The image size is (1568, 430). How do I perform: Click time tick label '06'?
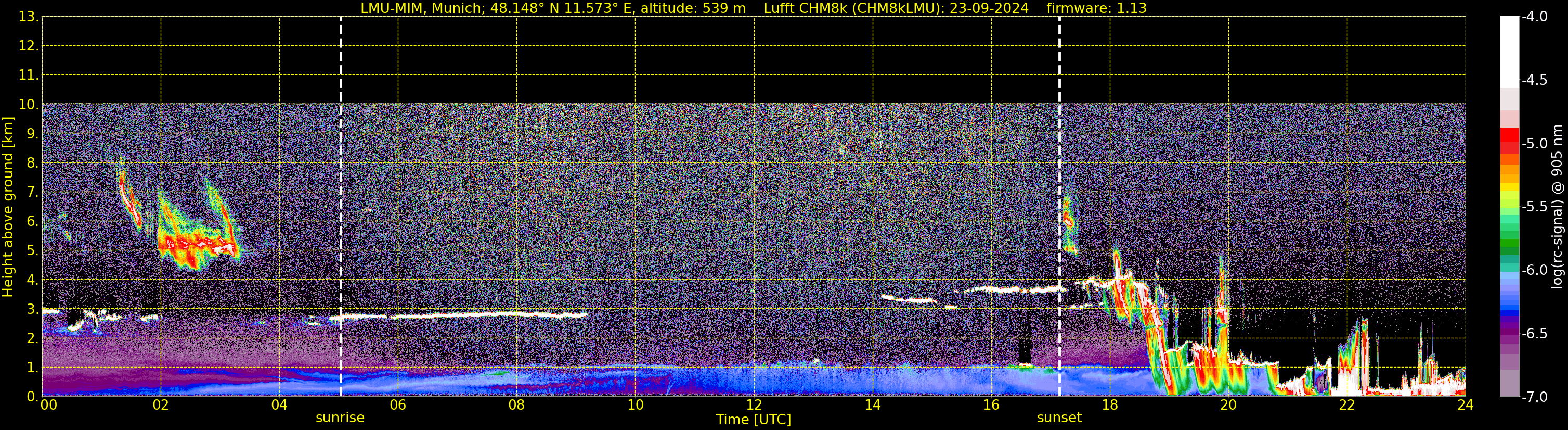tap(398, 405)
